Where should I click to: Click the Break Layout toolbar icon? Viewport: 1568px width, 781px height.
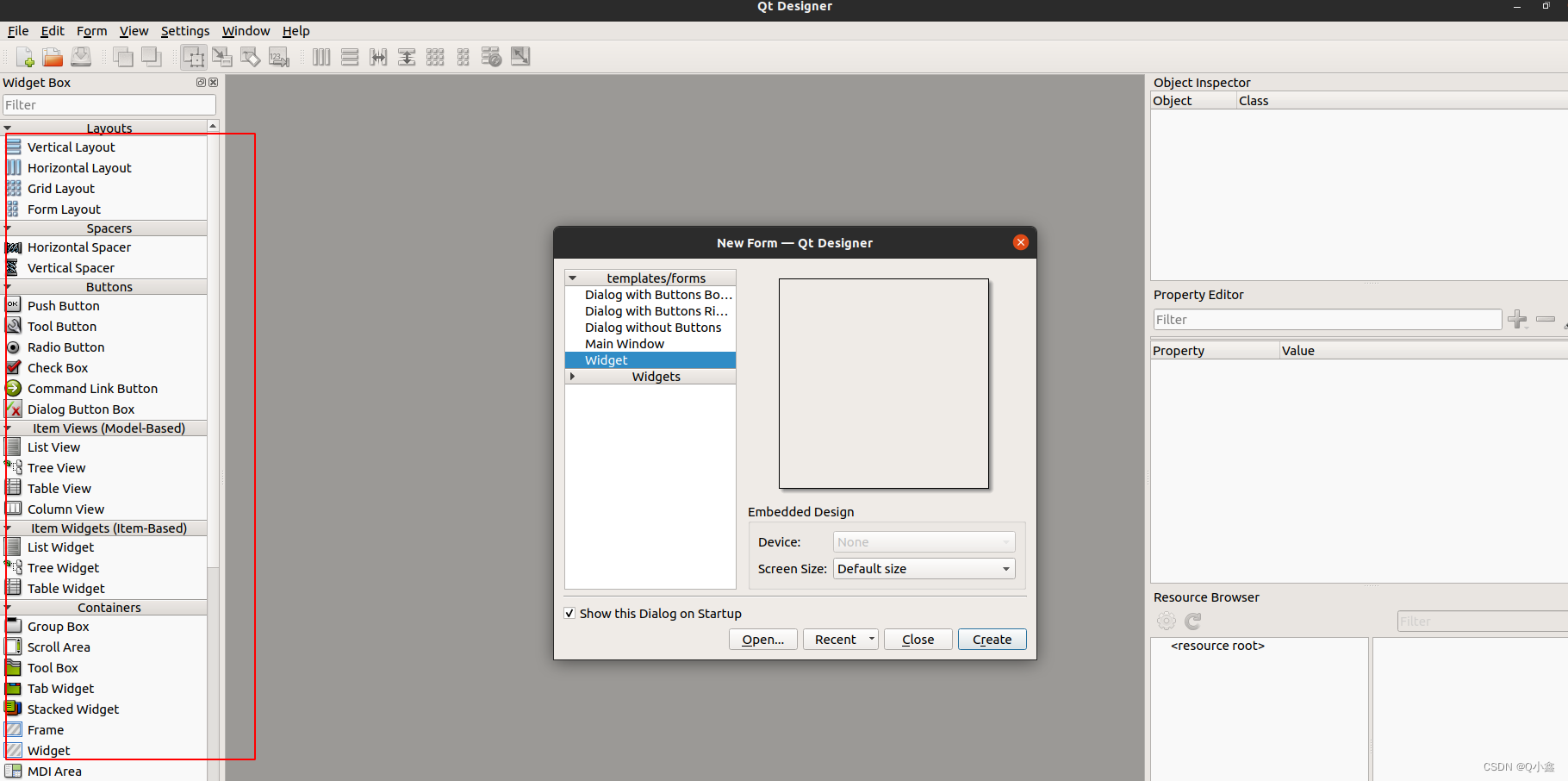pos(492,57)
